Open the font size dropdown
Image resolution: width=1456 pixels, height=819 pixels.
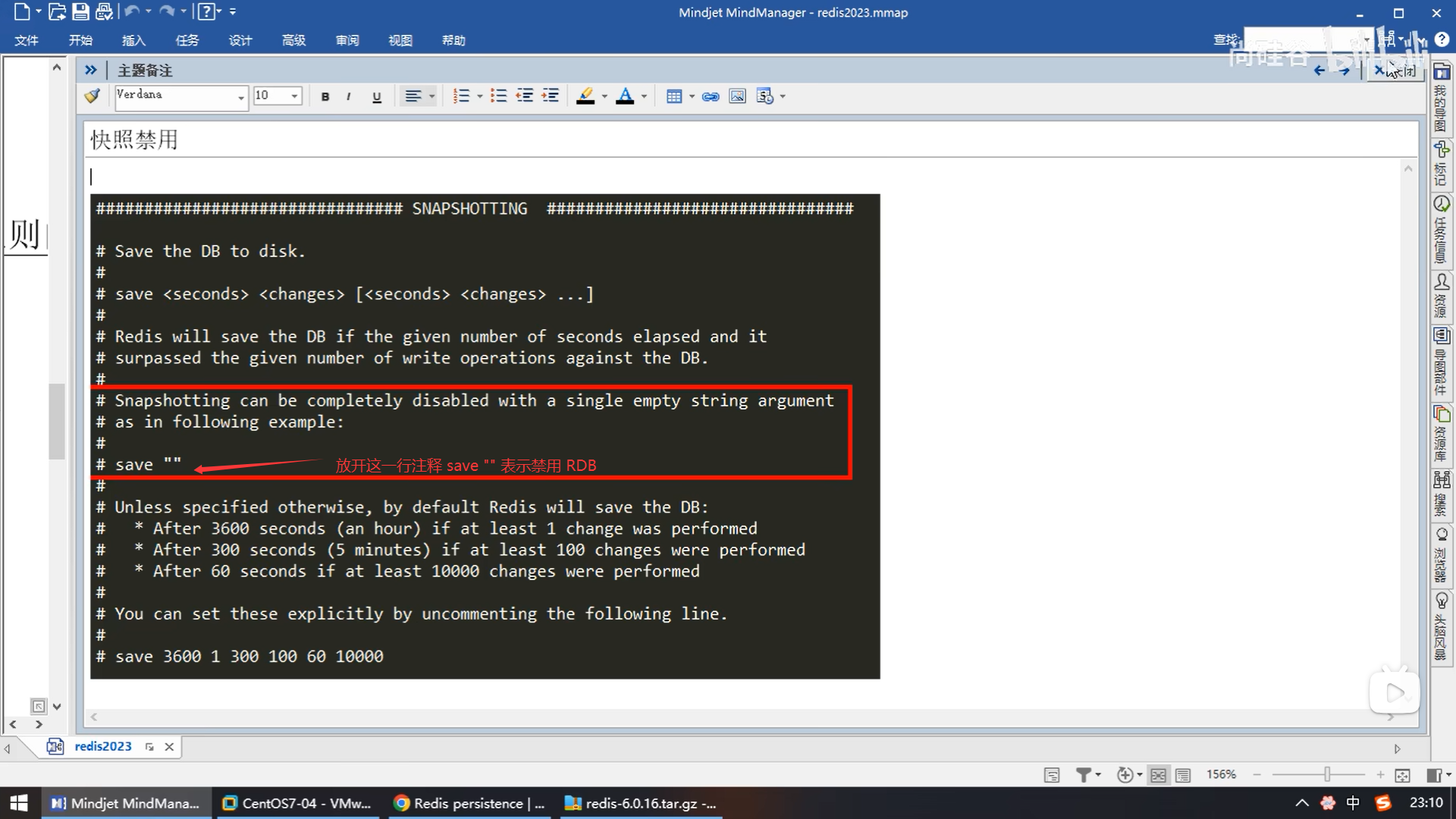295,96
